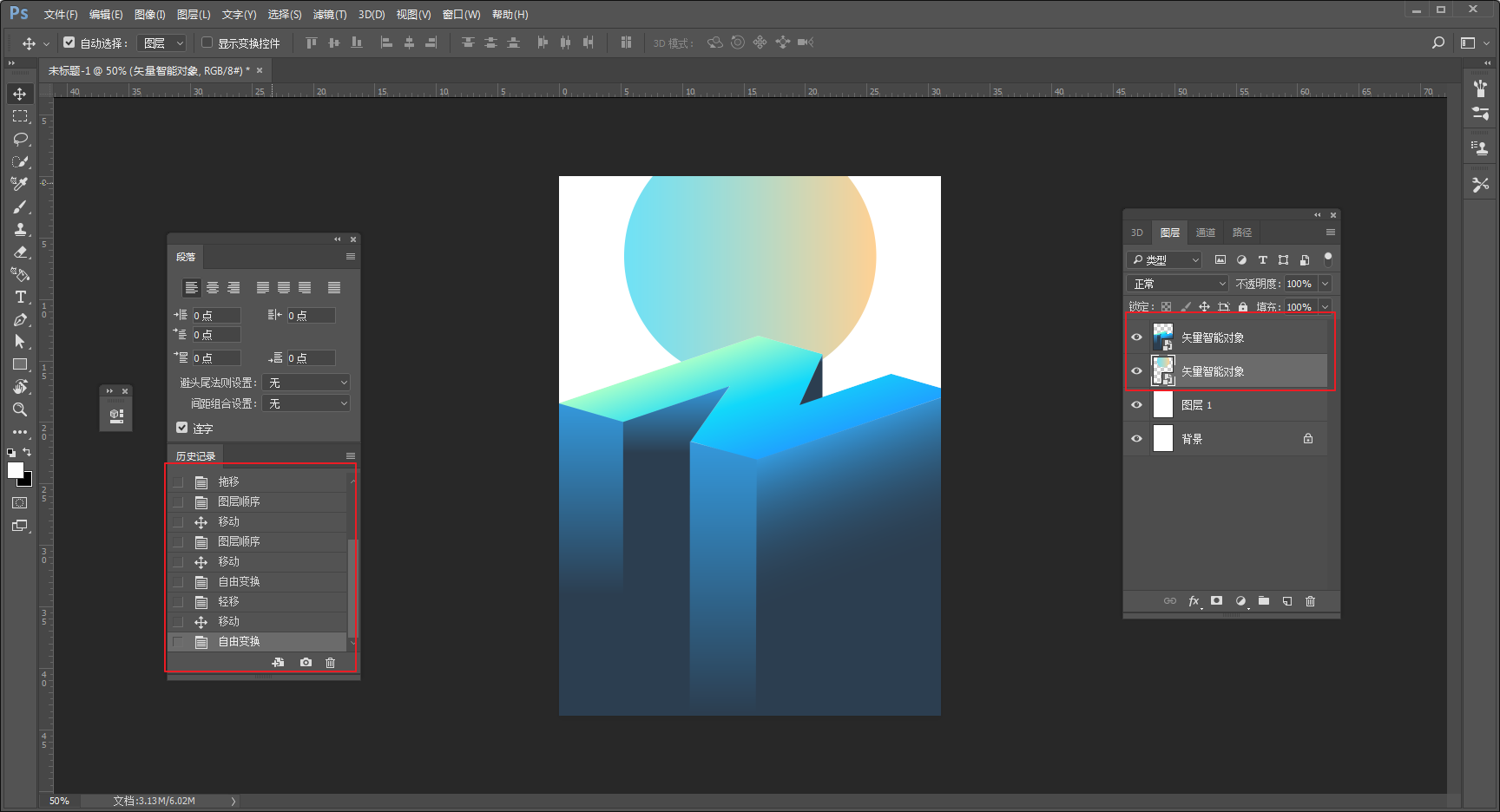Viewport: 1500px width, 812px height.
Task: Select the Eraser tool
Action: pyautogui.click(x=20, y=252)
